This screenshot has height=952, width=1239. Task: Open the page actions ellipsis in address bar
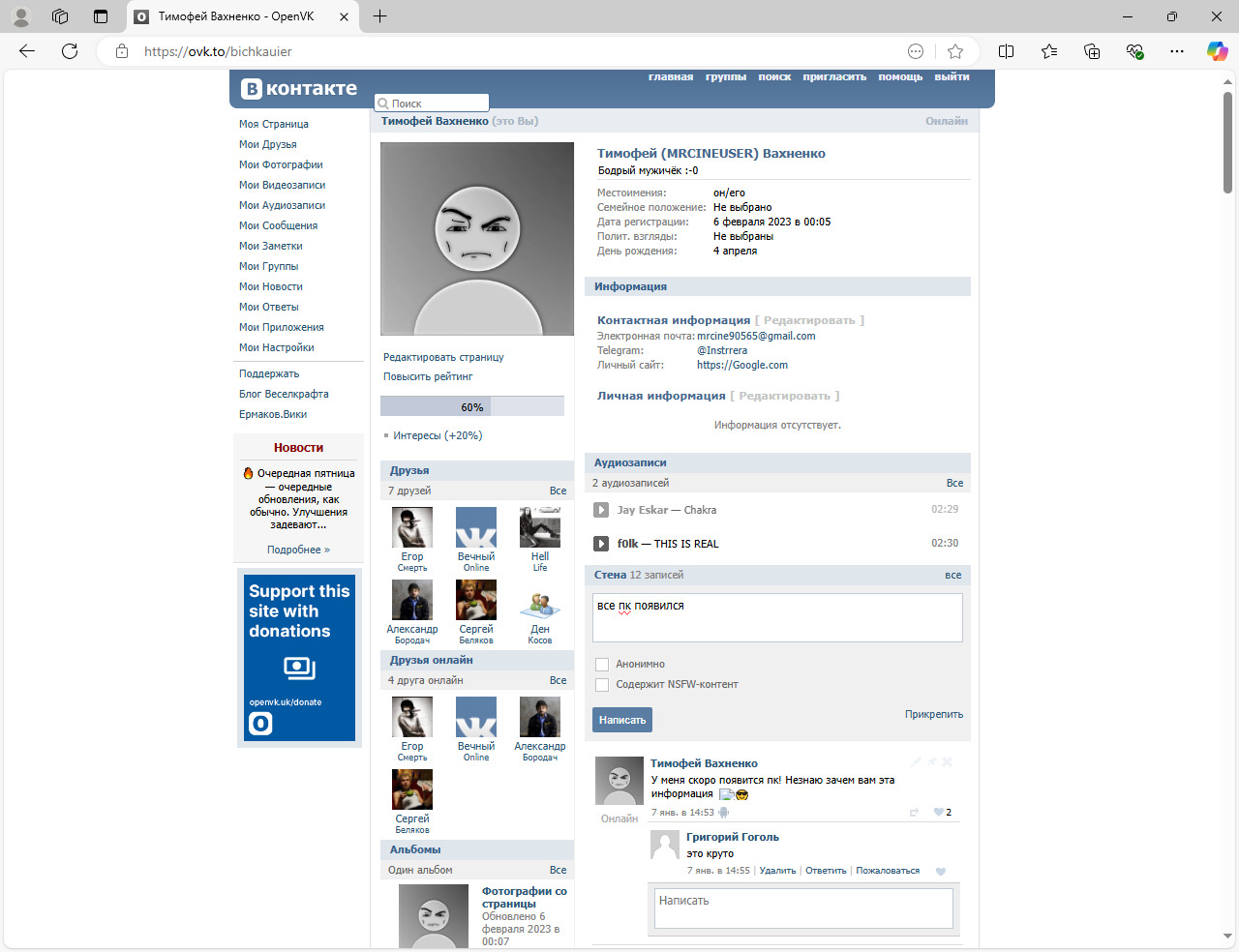[916, 51]
